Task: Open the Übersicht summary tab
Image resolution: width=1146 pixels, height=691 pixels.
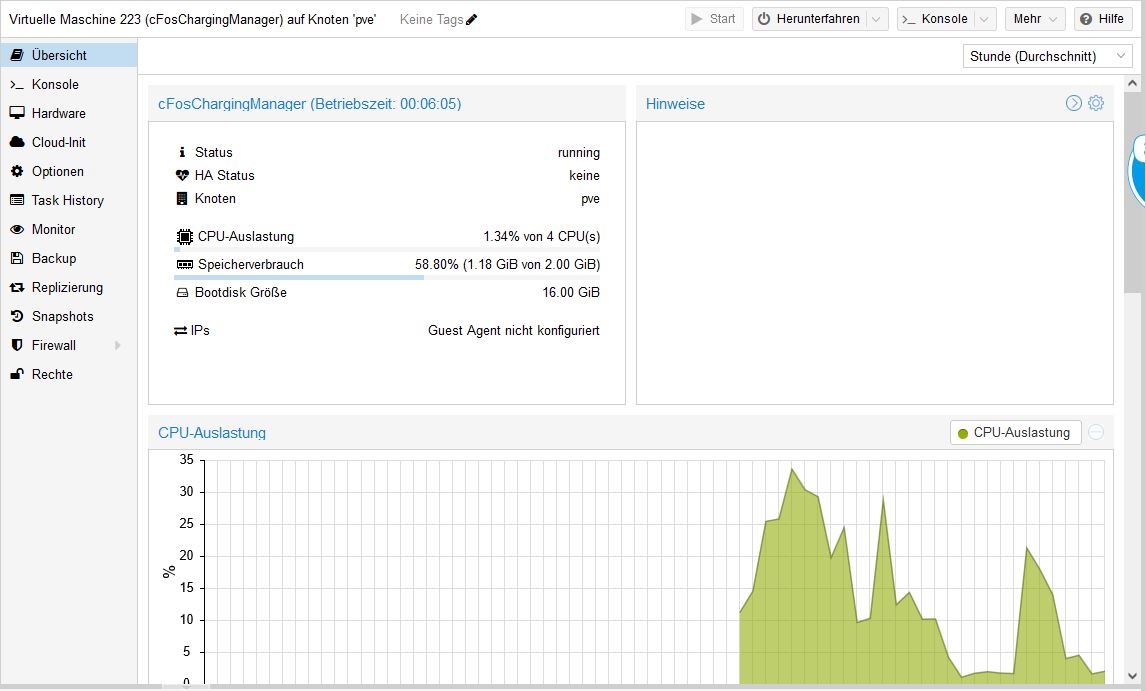Action: [x=69, y=55]
